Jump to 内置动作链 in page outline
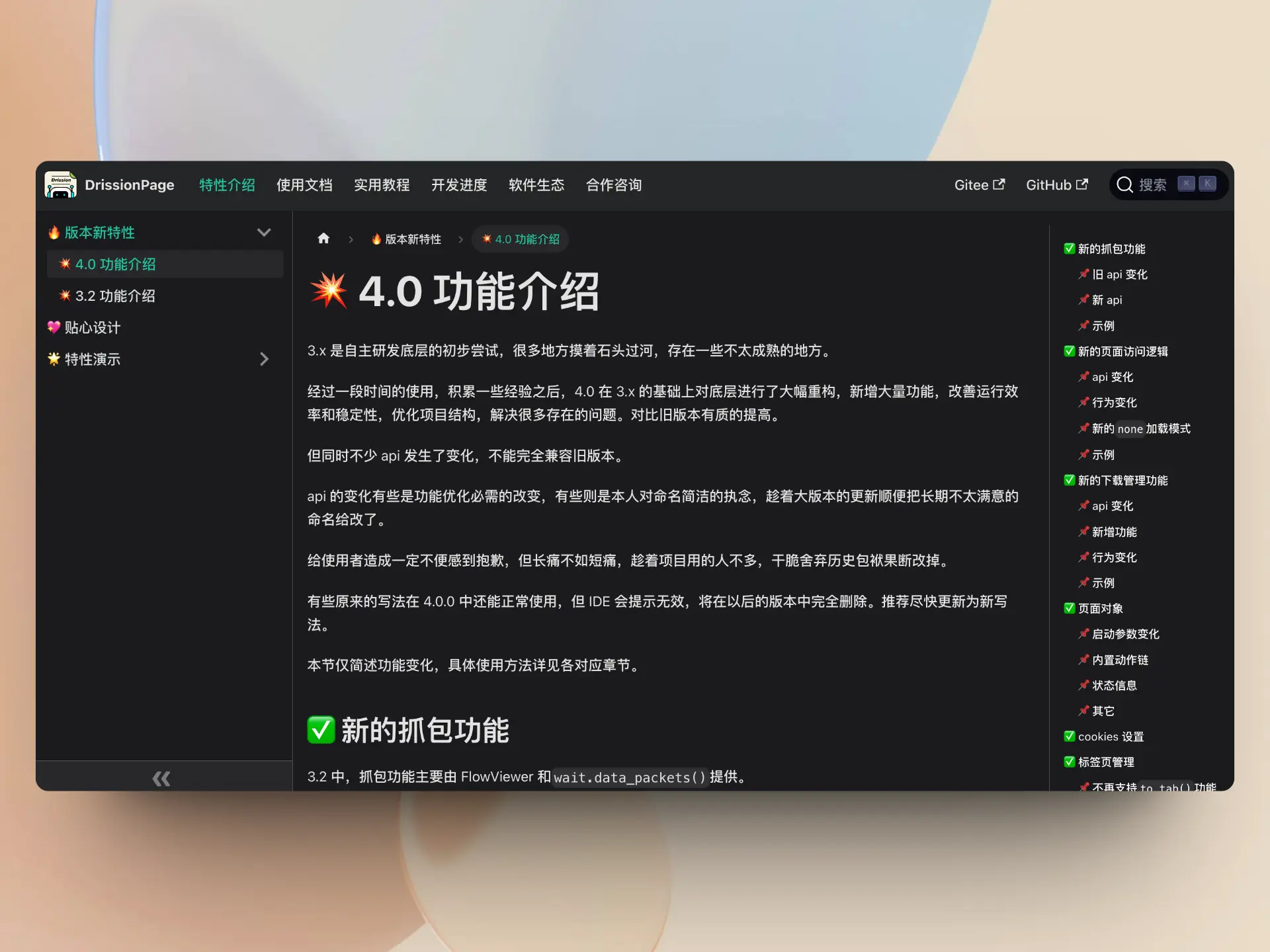 1119,660
